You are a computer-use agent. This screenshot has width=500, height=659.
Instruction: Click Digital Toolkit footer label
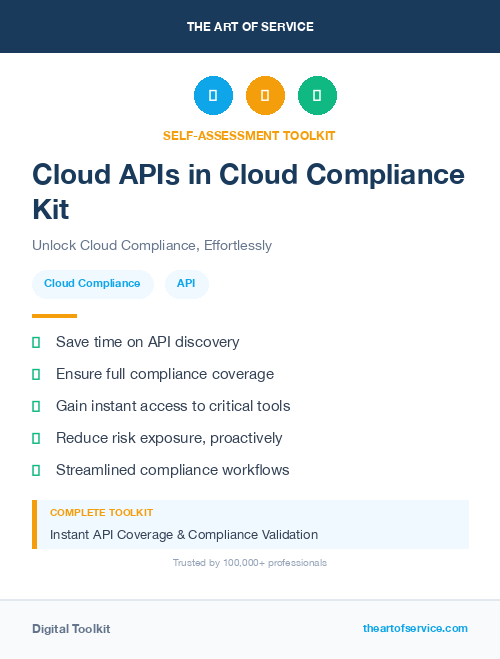[x=71, y=629]
